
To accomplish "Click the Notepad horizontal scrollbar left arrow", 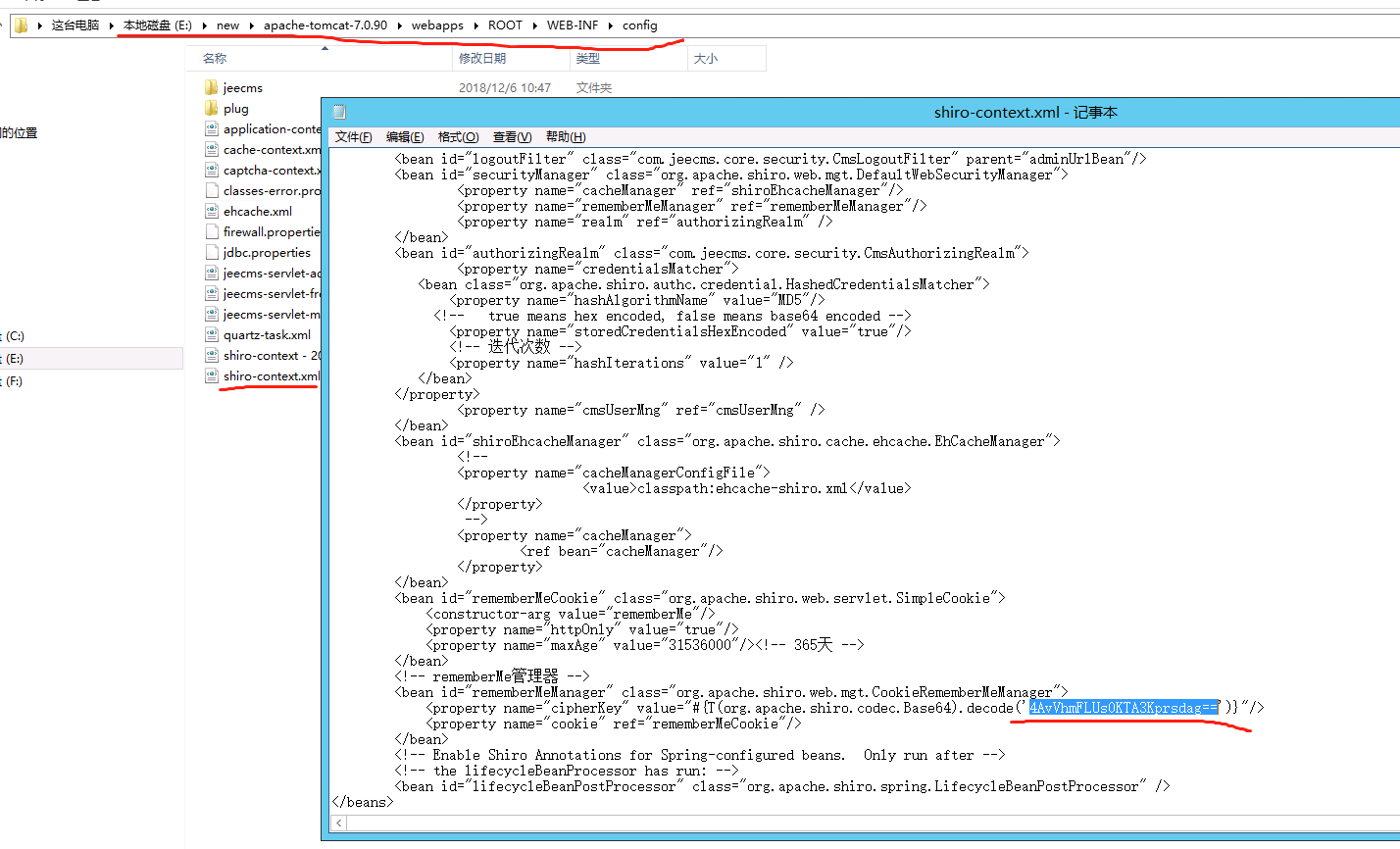I will point(340,824).
